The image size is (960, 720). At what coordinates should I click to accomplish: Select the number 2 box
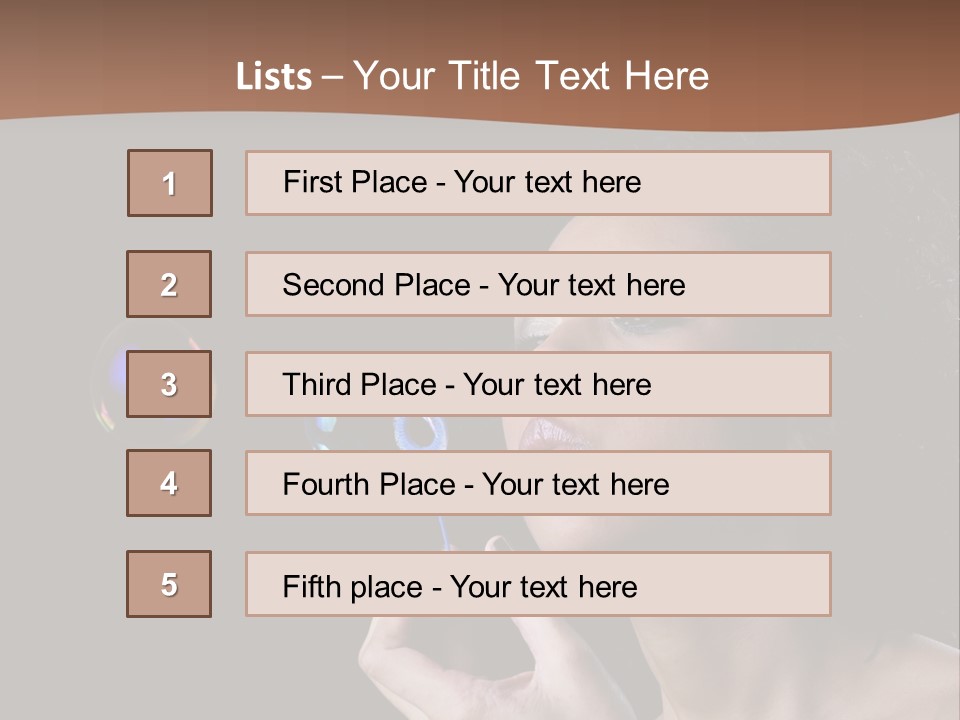[169, 284]
